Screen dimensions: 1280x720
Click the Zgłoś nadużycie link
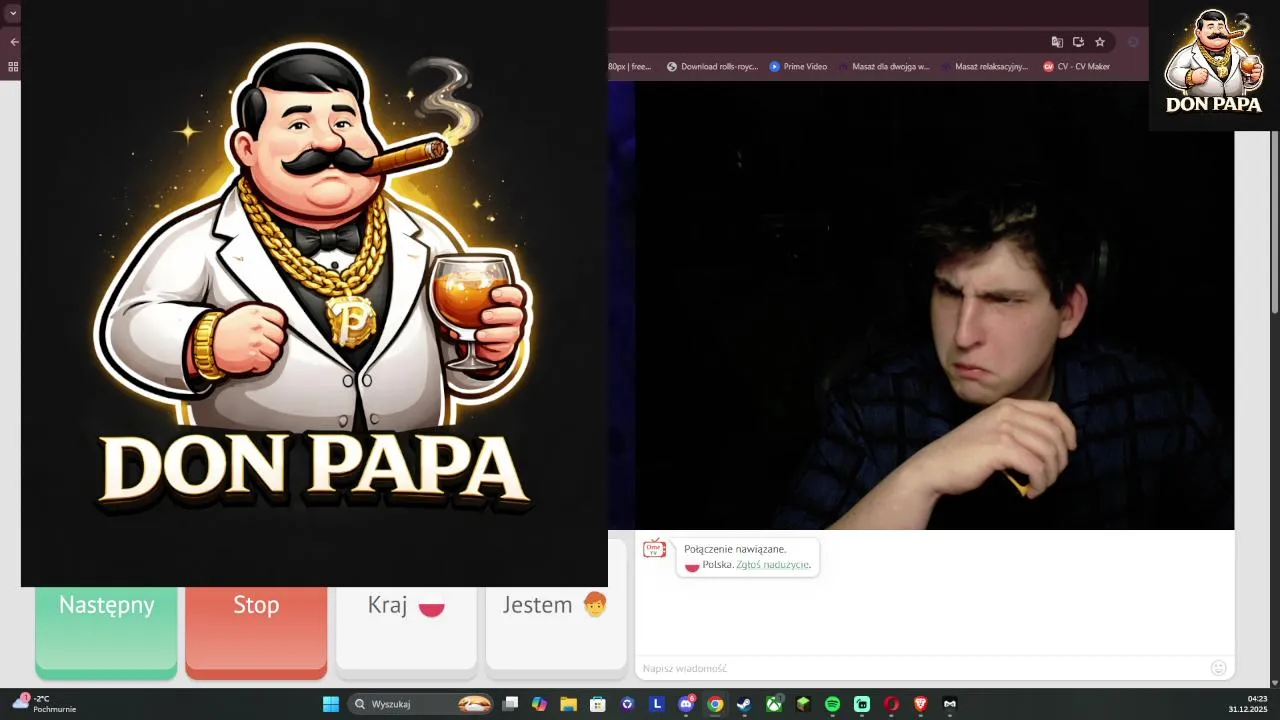point(772,565)
